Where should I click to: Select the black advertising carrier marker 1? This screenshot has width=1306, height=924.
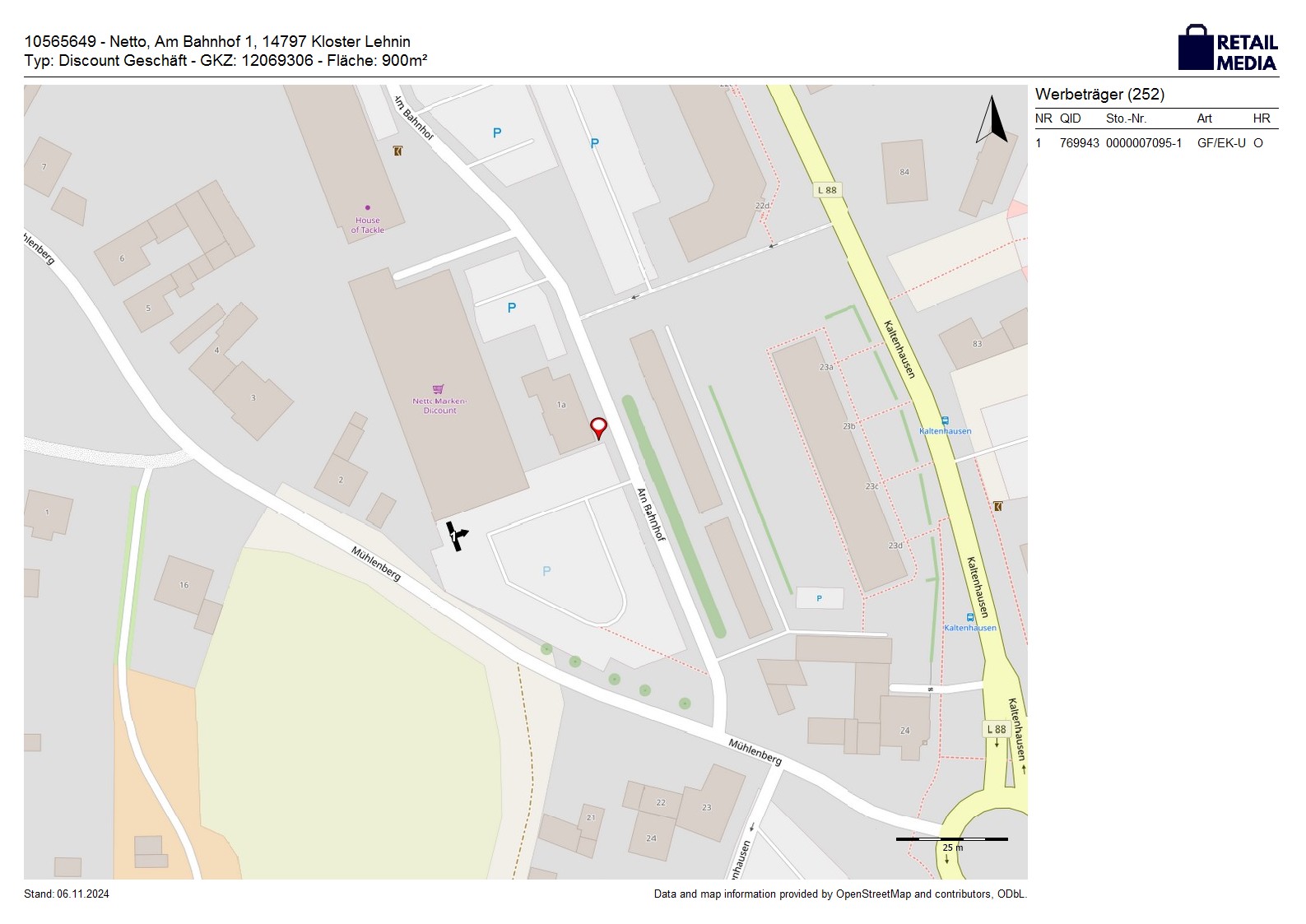(x=456, y=536)
